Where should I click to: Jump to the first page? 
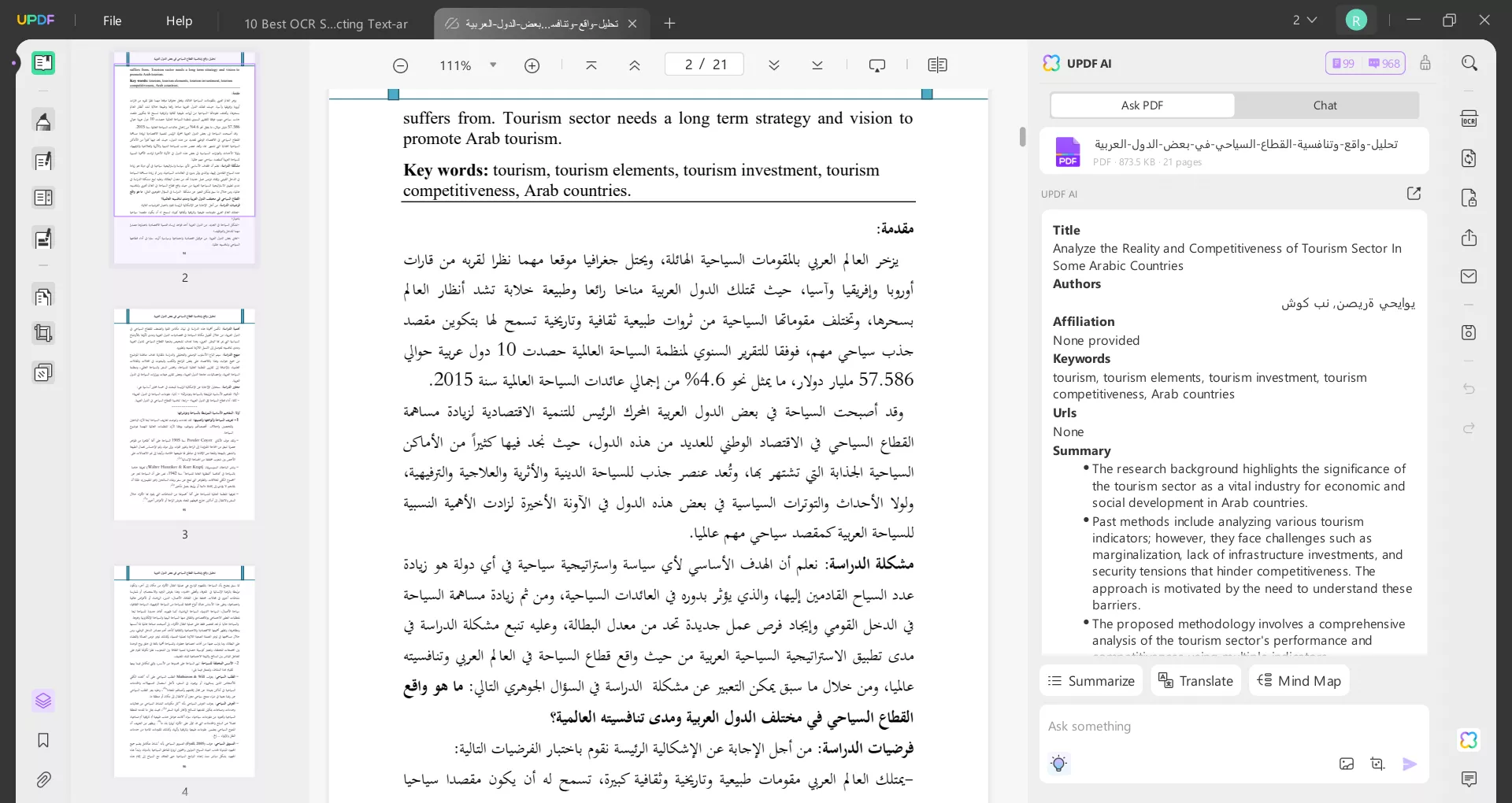coord(591,65)
